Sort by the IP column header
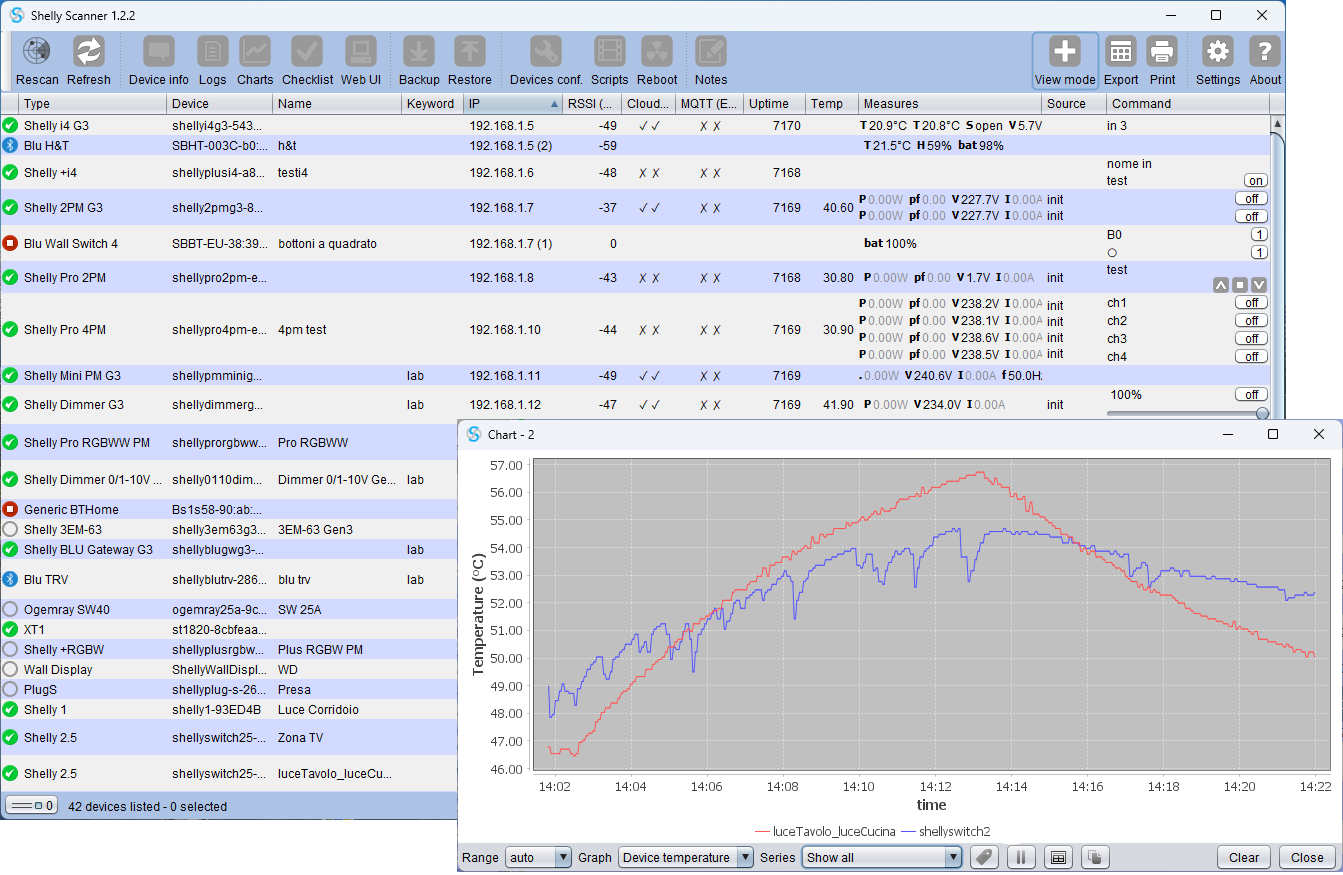The height and width of the screenshot is (875, 1343). coord(514,103)
